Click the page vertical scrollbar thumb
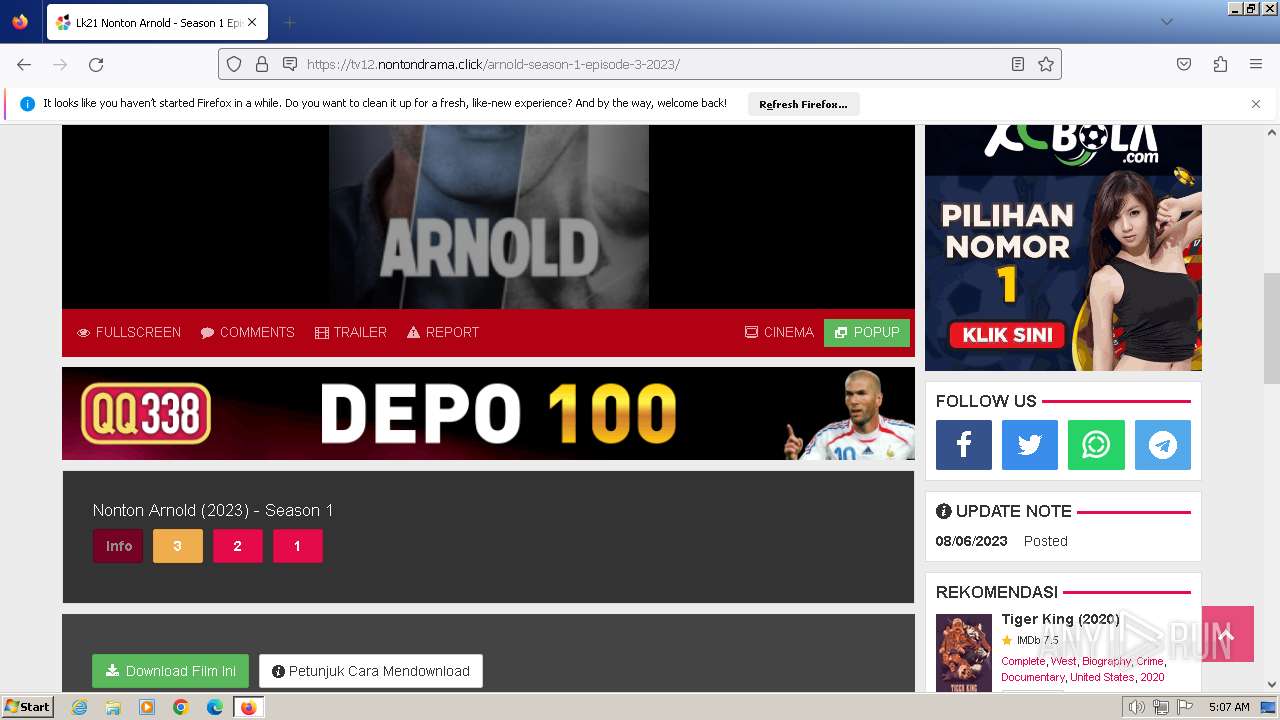Screen dimensions: 1280x720 point(1272,328)
